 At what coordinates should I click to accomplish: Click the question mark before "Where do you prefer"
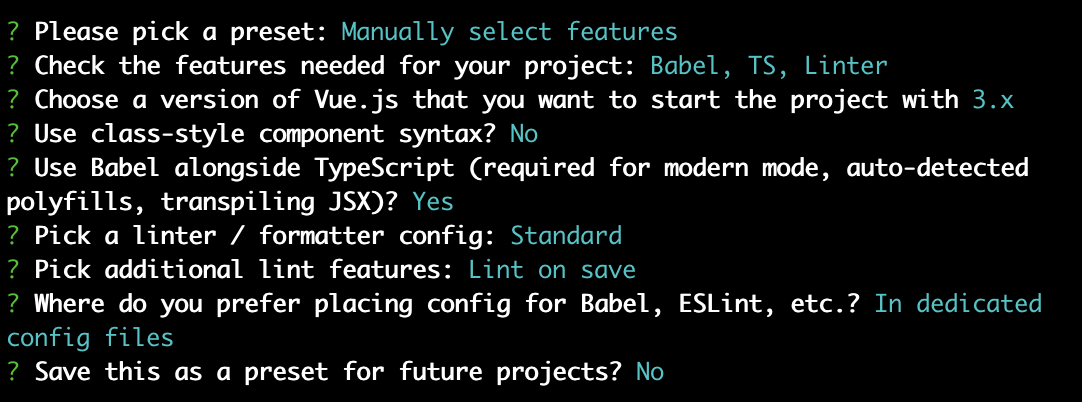click(13, 304)
